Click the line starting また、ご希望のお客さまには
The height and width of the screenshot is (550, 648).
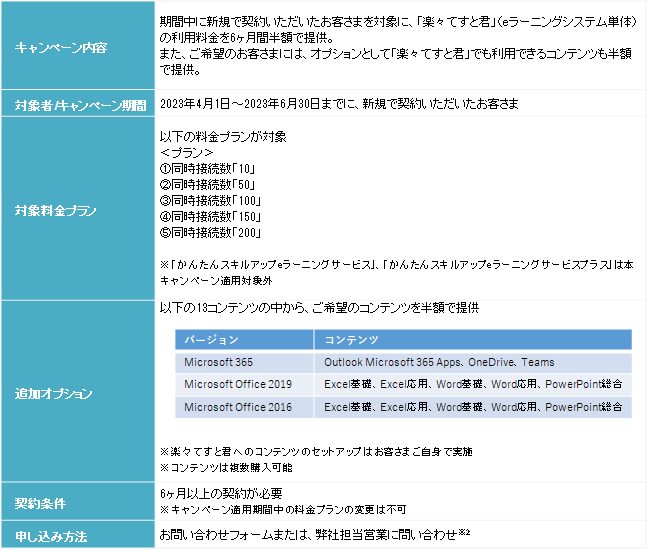396,53
